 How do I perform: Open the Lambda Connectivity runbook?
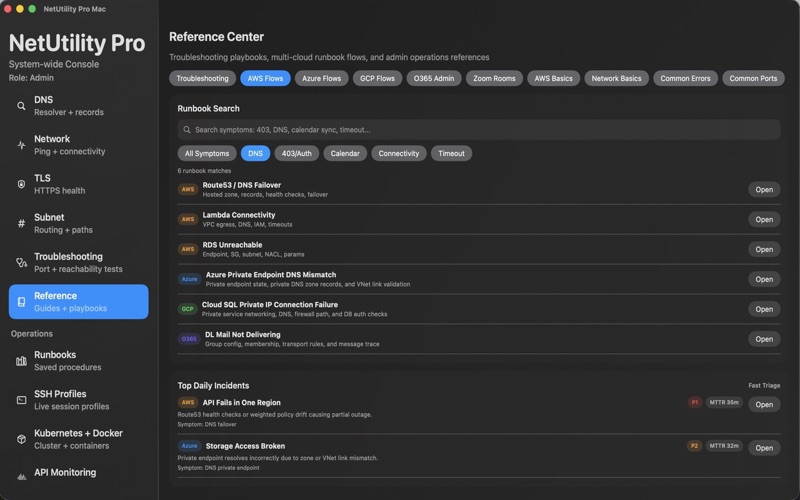pyautogui.click(x=764, y=219)
